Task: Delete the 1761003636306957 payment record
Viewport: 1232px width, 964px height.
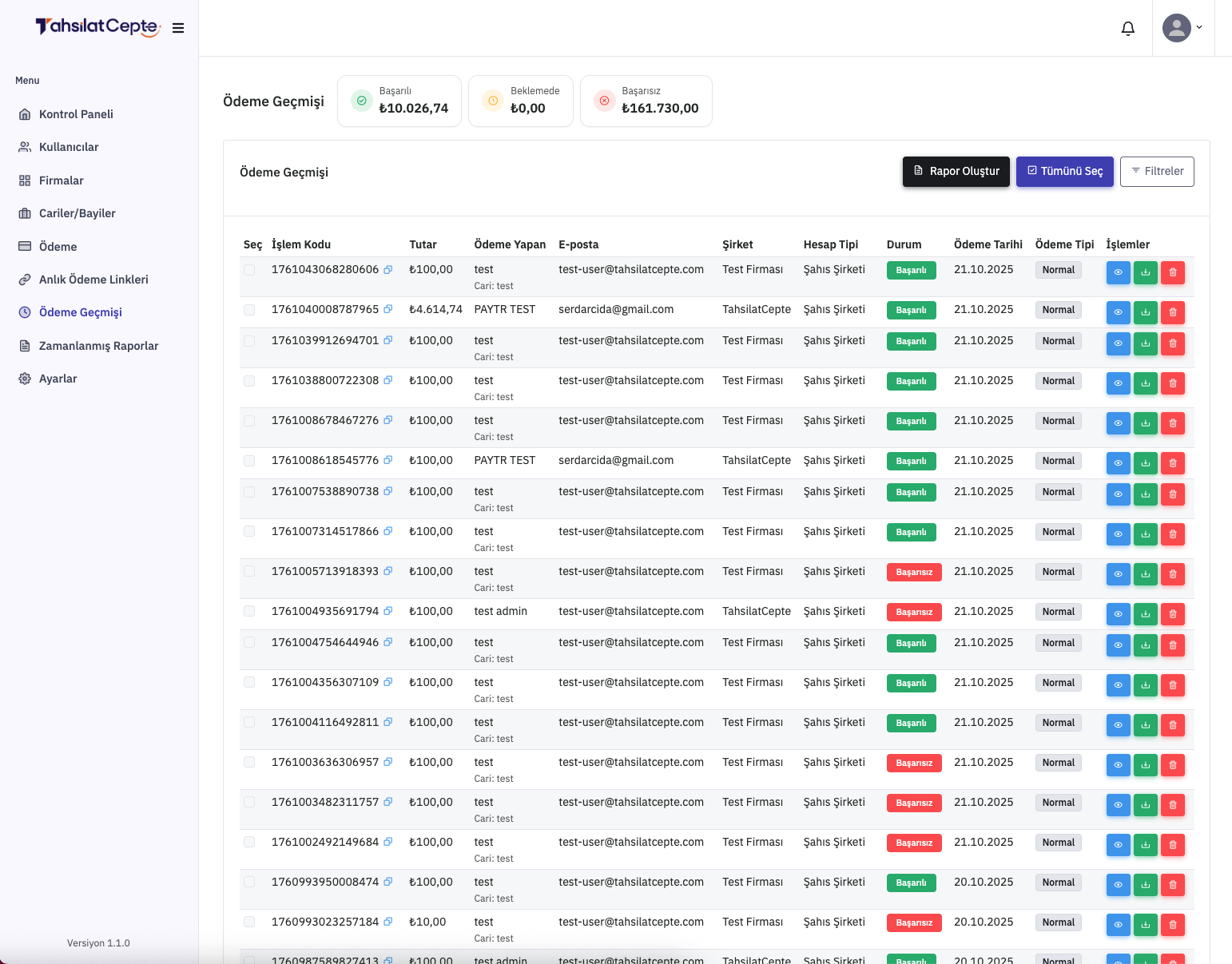Action: click(1172, 765)
